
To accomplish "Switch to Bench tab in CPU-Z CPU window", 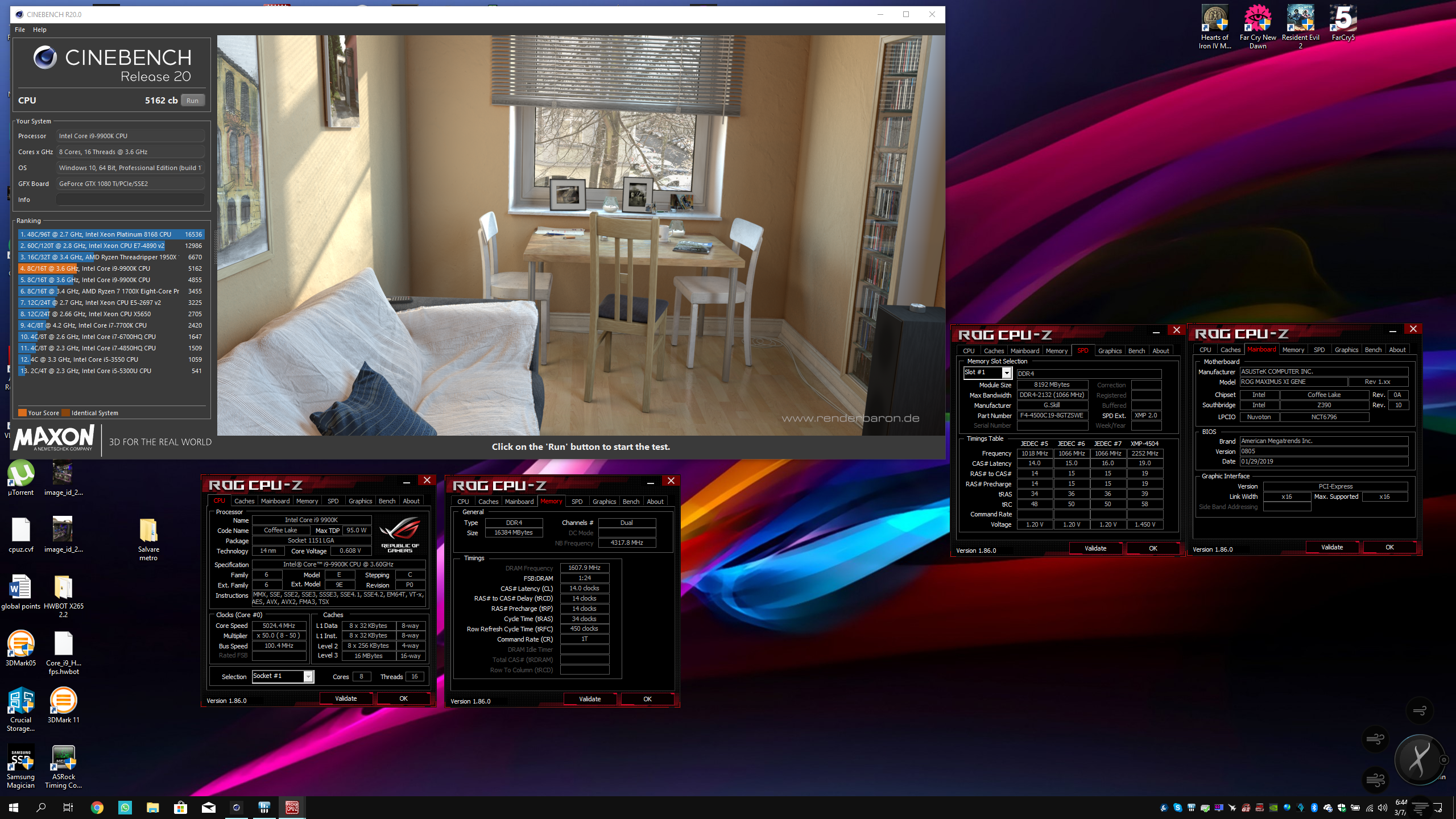I will [387, 501].
